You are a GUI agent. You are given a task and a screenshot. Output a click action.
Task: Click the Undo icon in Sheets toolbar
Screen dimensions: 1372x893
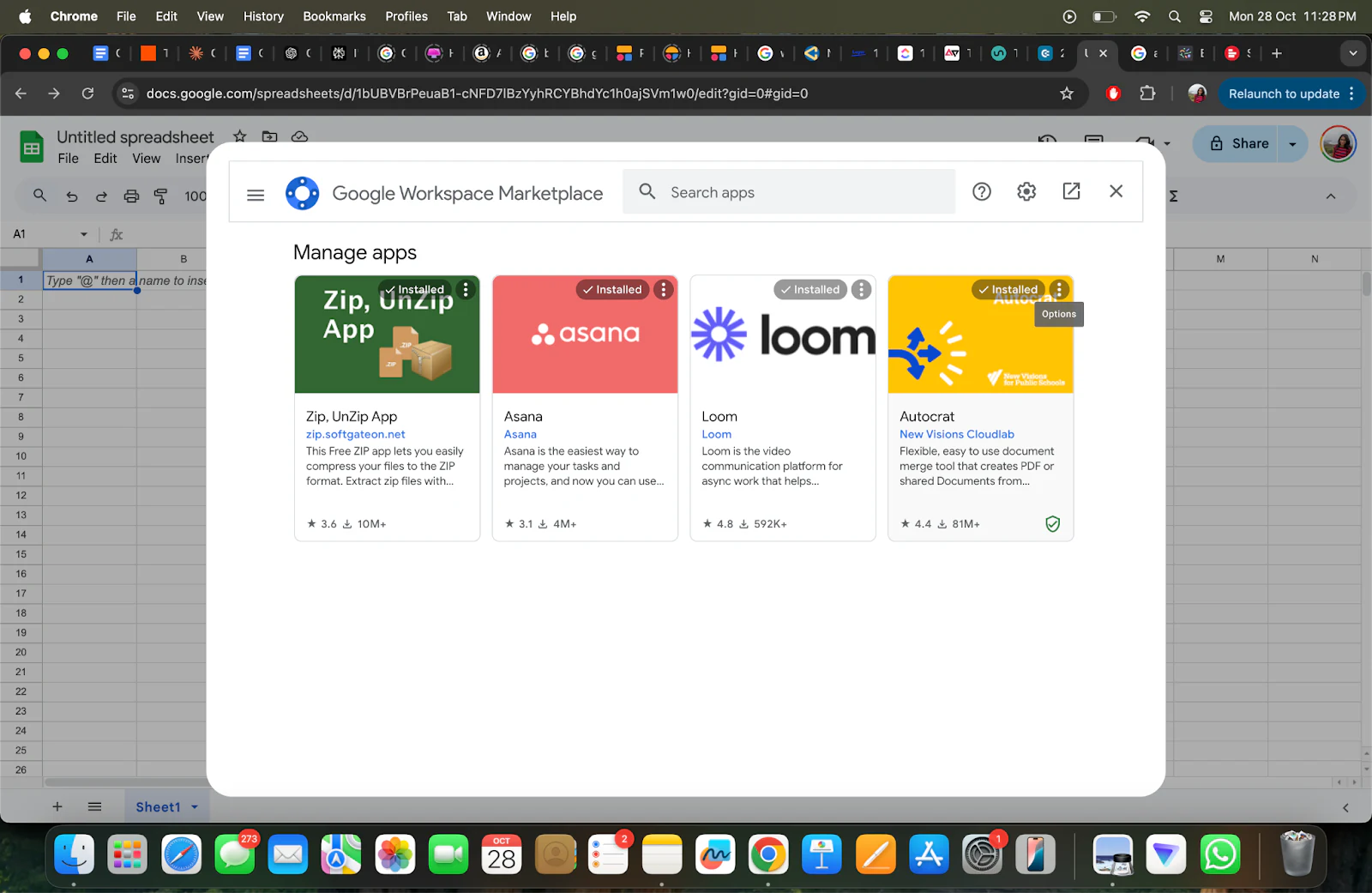(x=72, y=196)
